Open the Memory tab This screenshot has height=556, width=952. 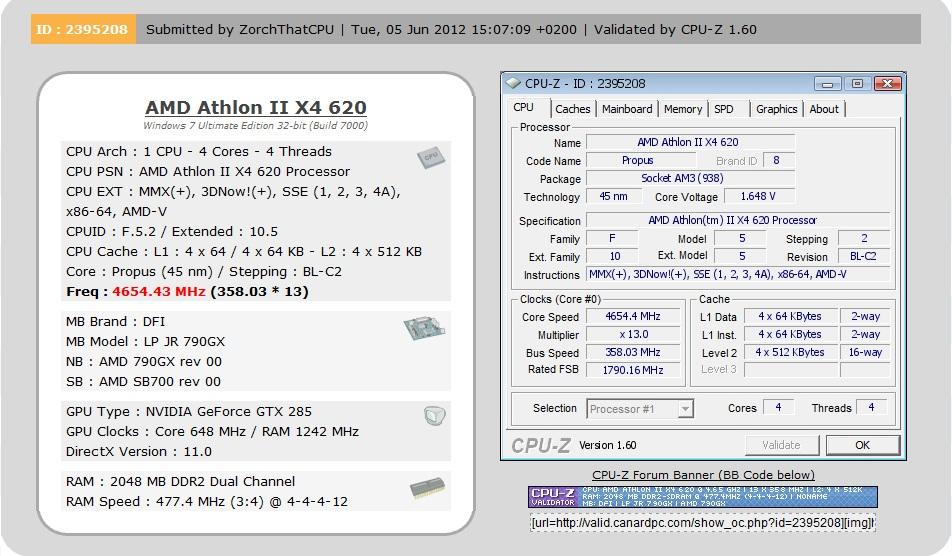pyautogui.click(x=682, y=109)
